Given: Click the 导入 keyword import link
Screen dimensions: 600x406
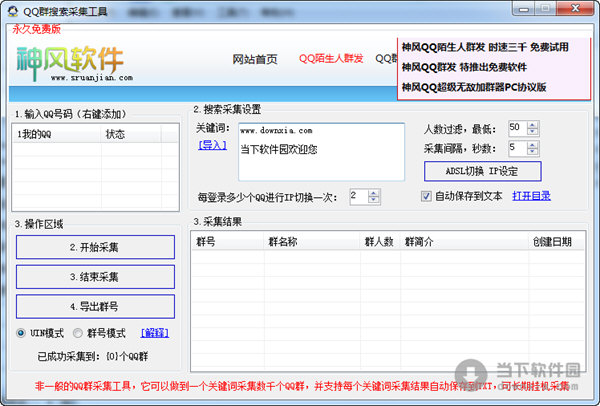Looking at the screenshot, I should (212, 145).
